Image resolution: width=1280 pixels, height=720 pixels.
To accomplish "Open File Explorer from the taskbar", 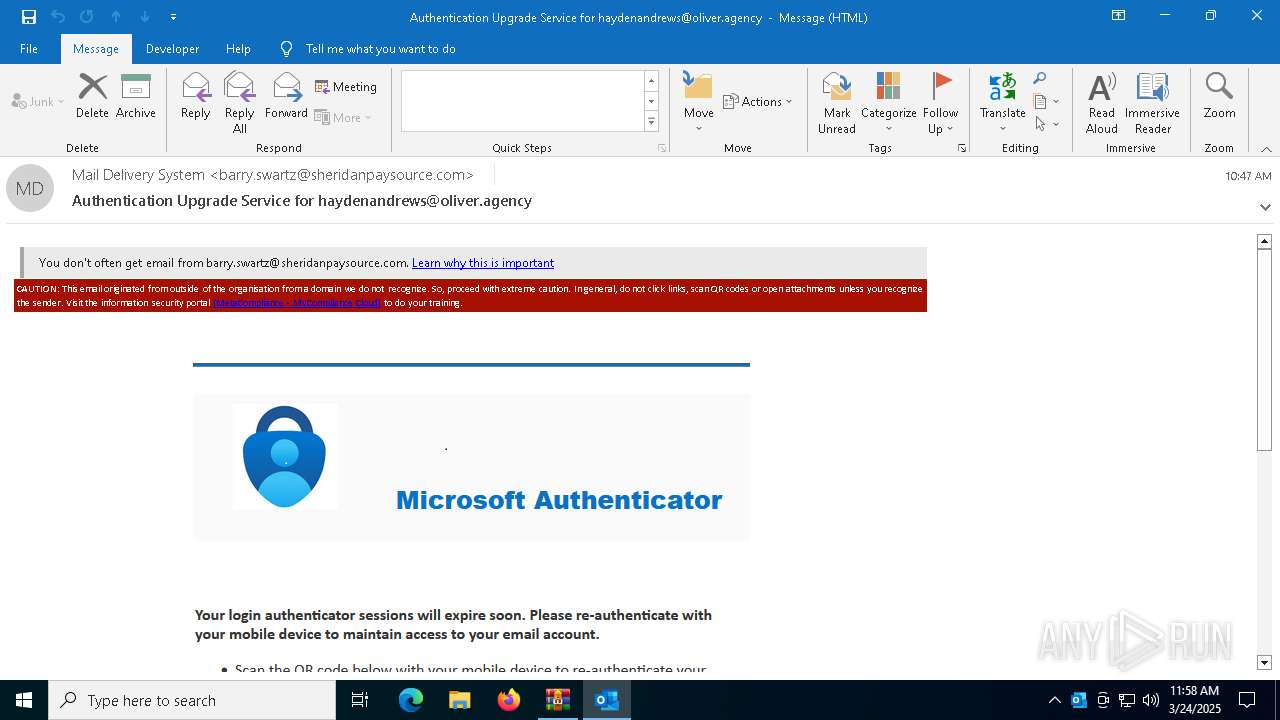I will tap(460, 700).
